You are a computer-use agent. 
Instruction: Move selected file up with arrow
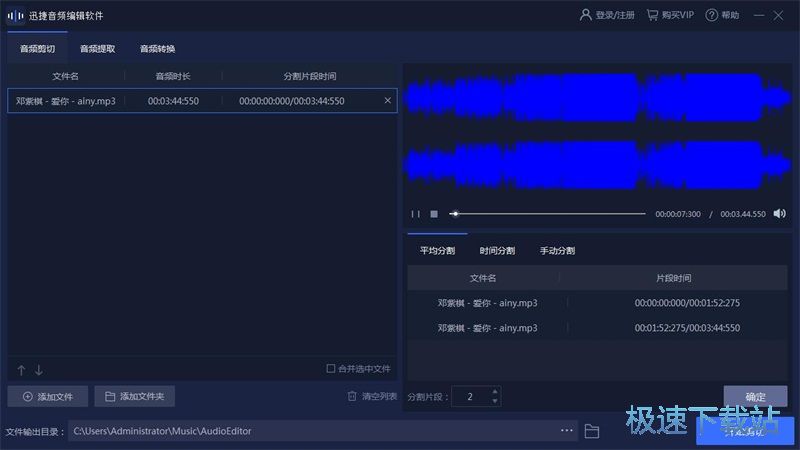(21, 370)
